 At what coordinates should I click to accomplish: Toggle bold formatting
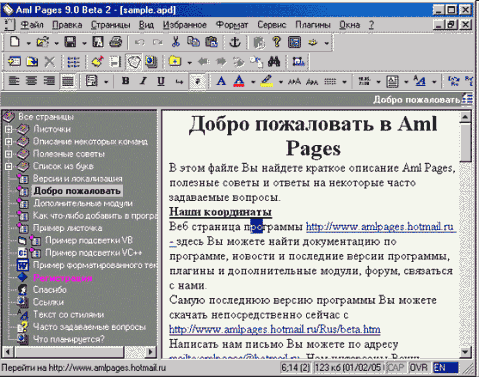(126, 81)
